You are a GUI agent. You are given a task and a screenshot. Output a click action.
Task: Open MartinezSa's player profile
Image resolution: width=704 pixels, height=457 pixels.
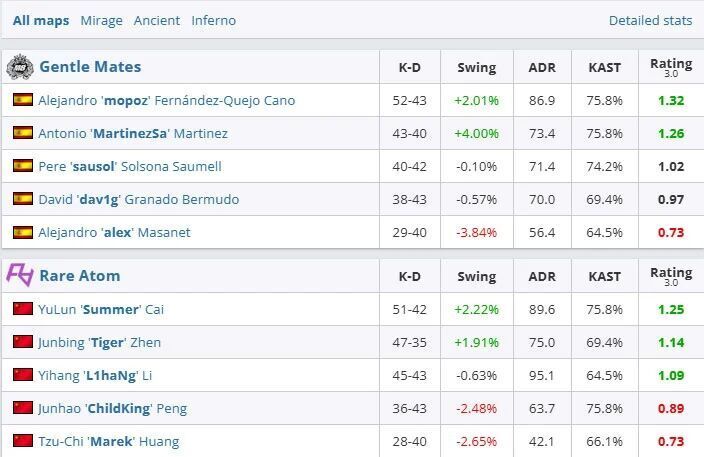tap(133, 133)
